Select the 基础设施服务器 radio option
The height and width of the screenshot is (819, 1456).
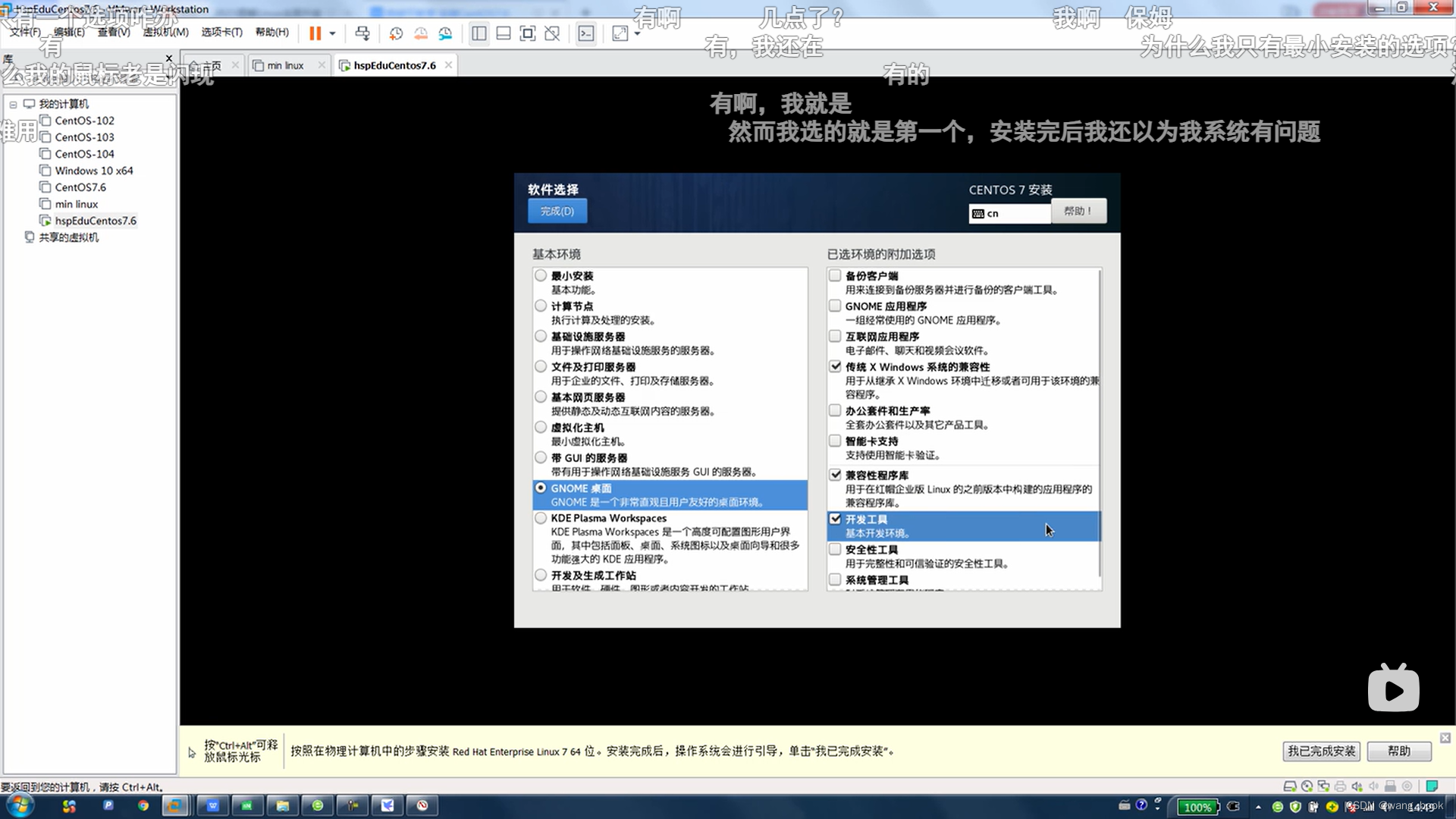[x=541, y=336]
